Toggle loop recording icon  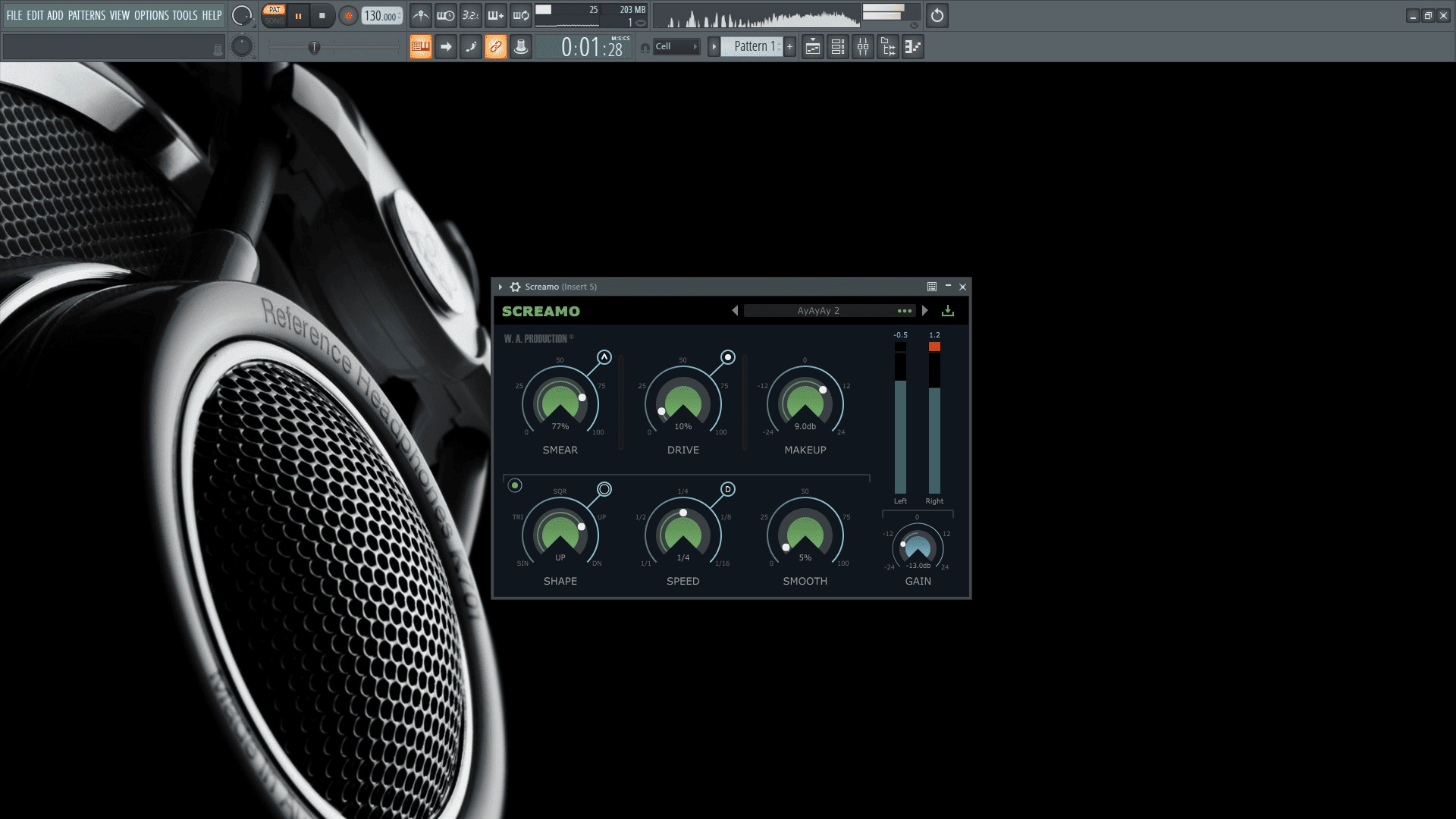[x=521, y=15]
